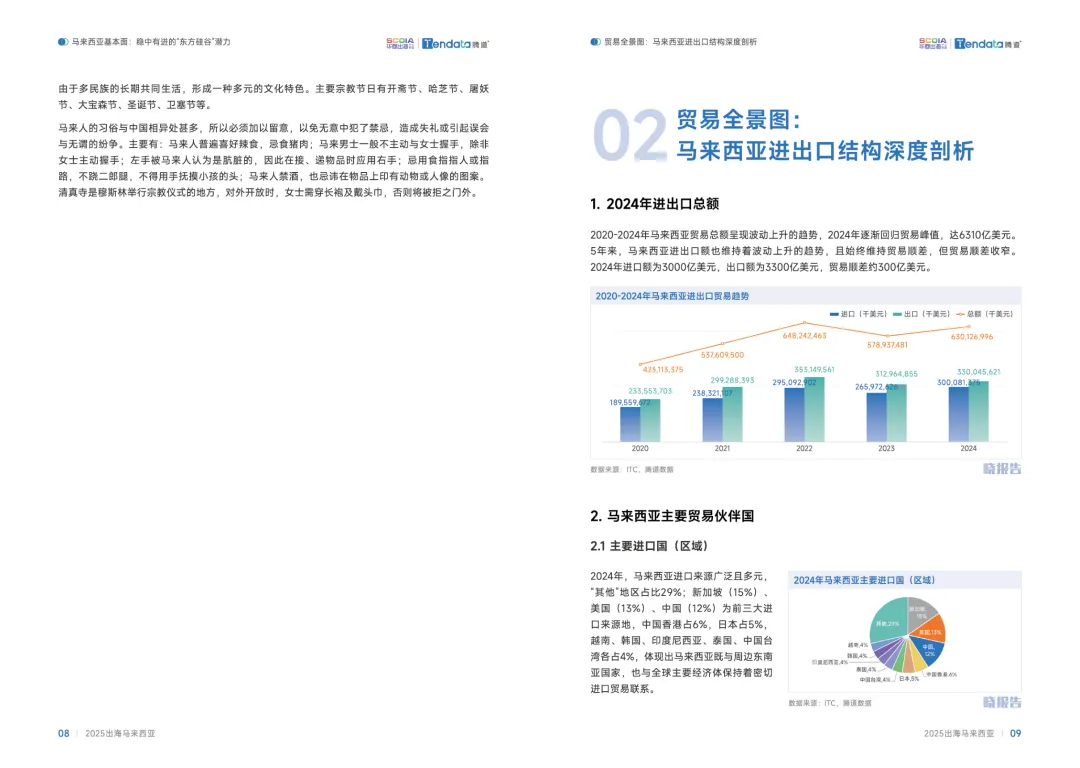Image resolution: width=1080 pixels, height=768 pixels.
Task: Click total value 630,126,996
Action: [x=972, y=337]
